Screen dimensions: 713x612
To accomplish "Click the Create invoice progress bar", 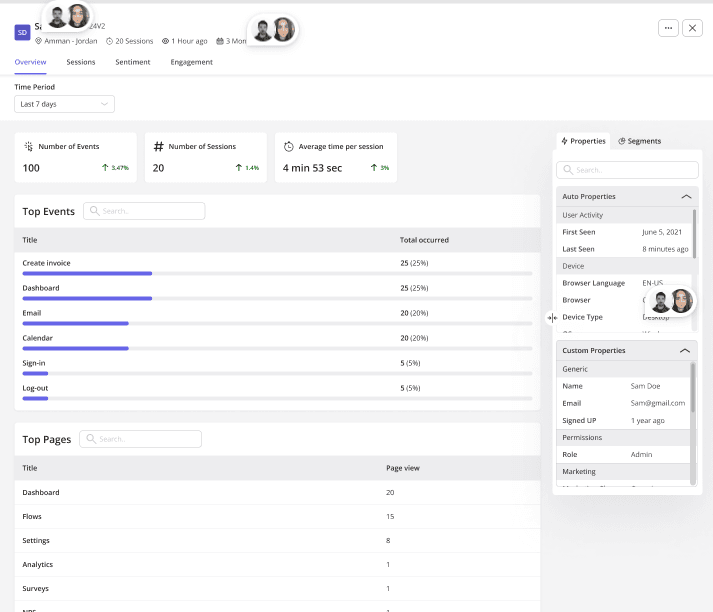I will click(x=277, y=274).
